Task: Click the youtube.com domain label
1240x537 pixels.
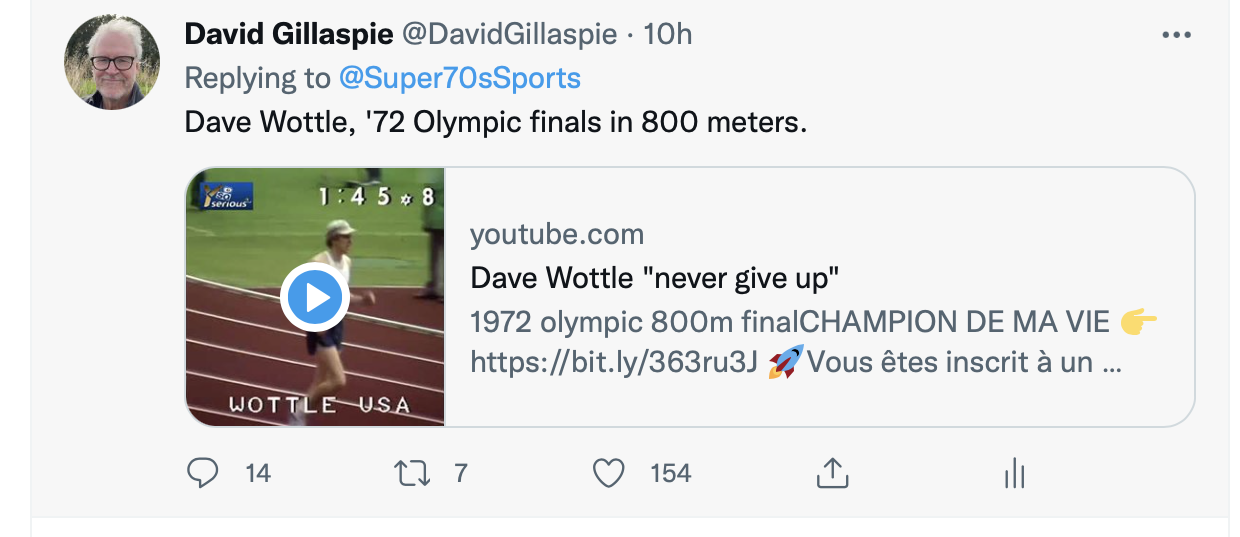Action: pos(557,235)
